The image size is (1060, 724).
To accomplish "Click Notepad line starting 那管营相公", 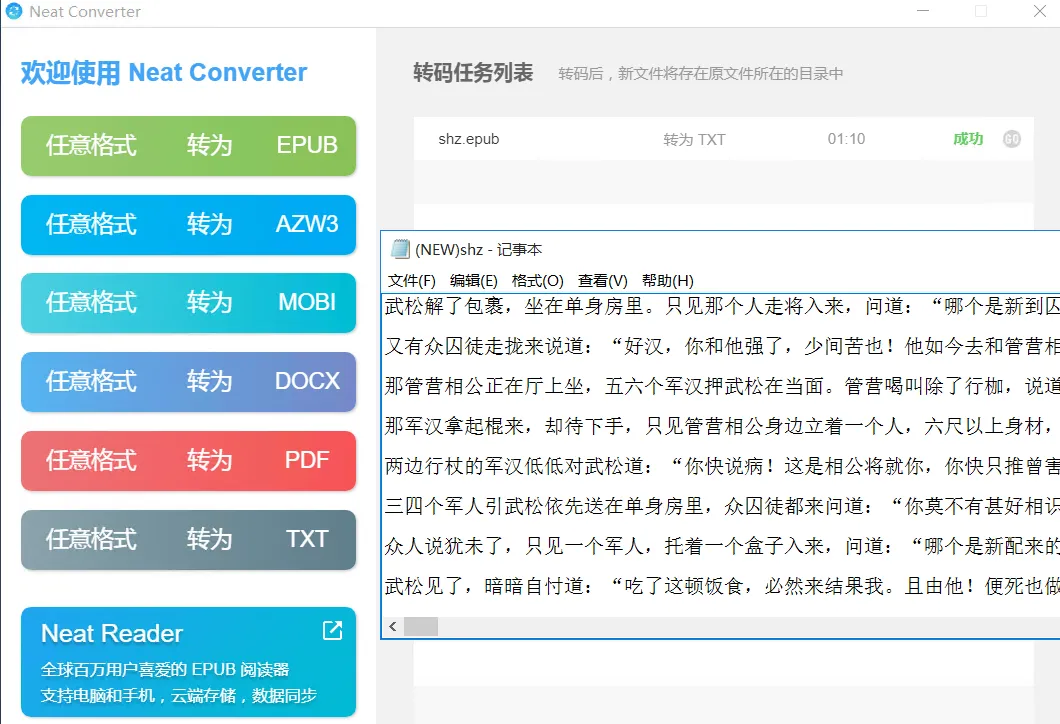I will (721, 386).
